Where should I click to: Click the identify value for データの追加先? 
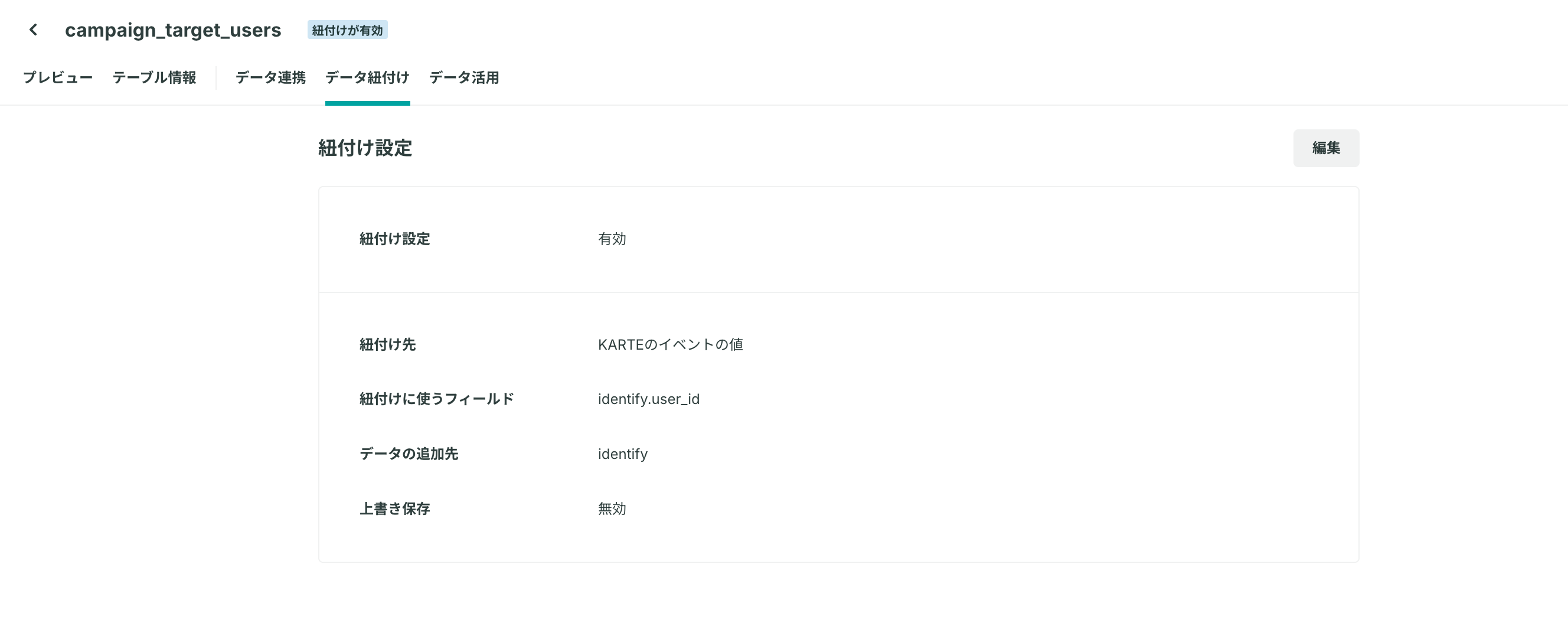click(x=623, y=454)
